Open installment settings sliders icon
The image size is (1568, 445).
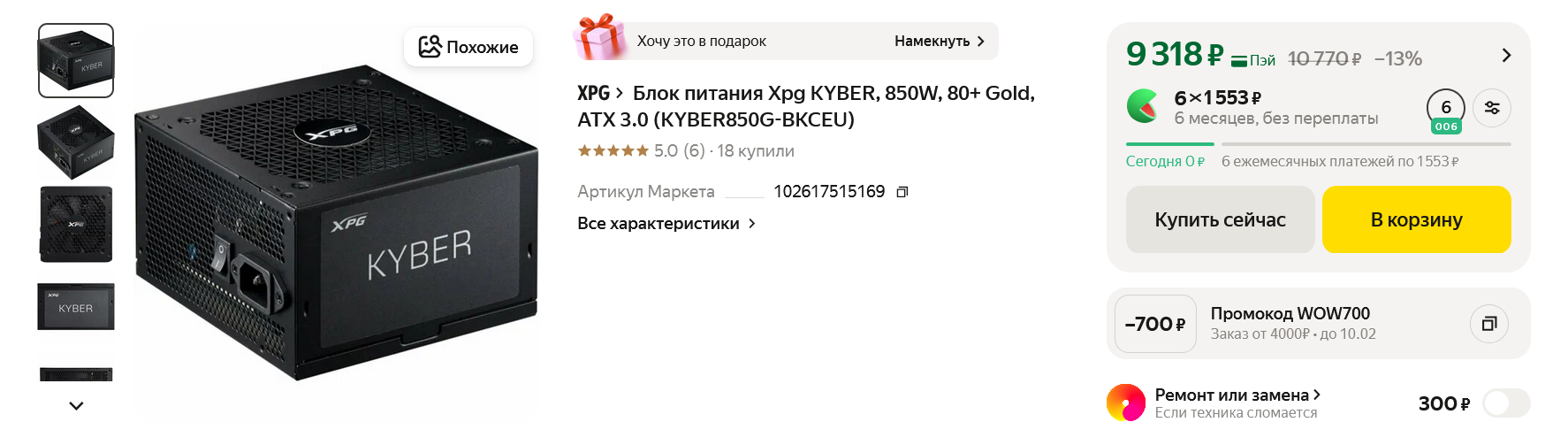[x=1492, y=108]
